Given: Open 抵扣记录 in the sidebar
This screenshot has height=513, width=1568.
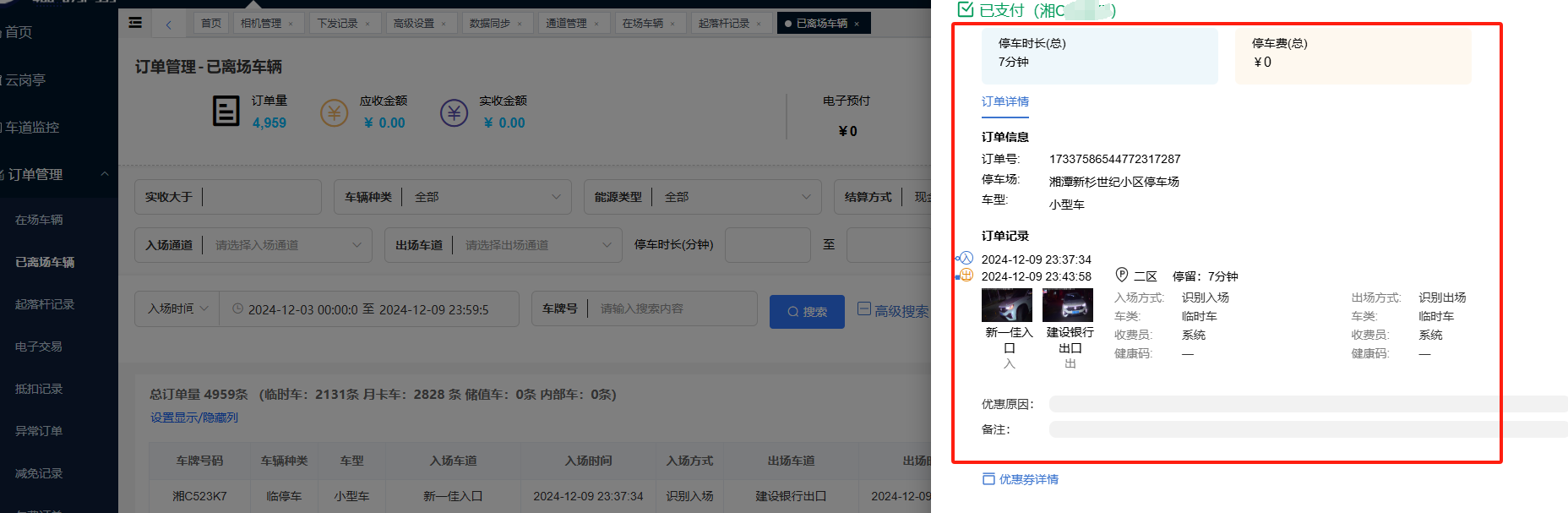Looking at the screenshot, I should click(x=39, y=389).
